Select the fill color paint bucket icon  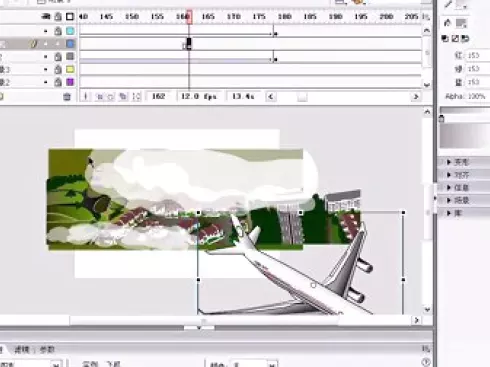pyautogui.click(x=448, y=23)
